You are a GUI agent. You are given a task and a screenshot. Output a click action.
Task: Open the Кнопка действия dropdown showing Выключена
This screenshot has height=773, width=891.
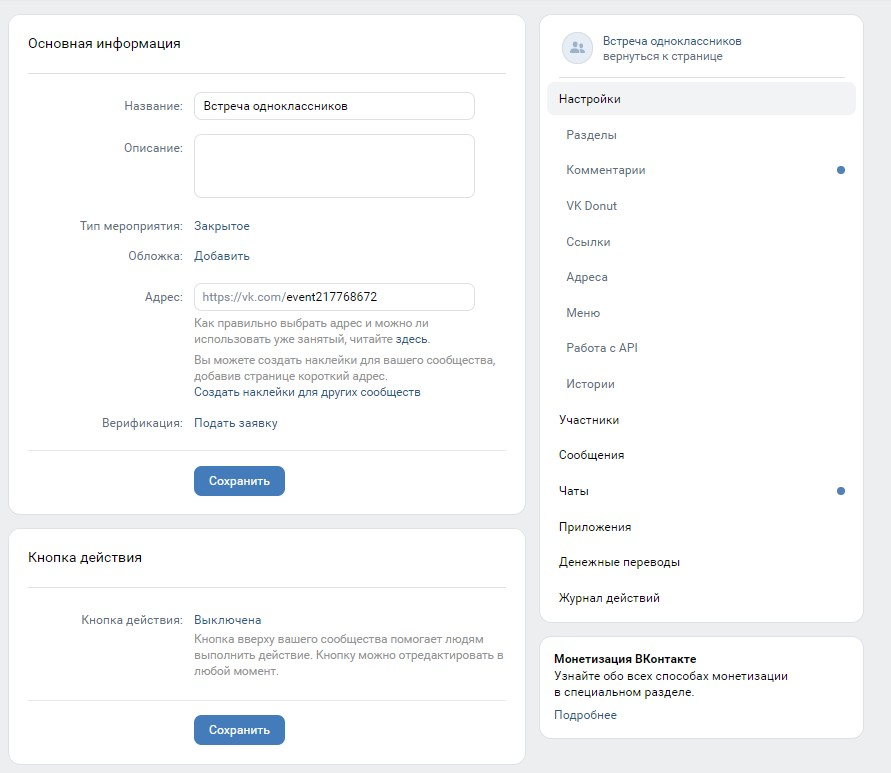pos(227,620)
